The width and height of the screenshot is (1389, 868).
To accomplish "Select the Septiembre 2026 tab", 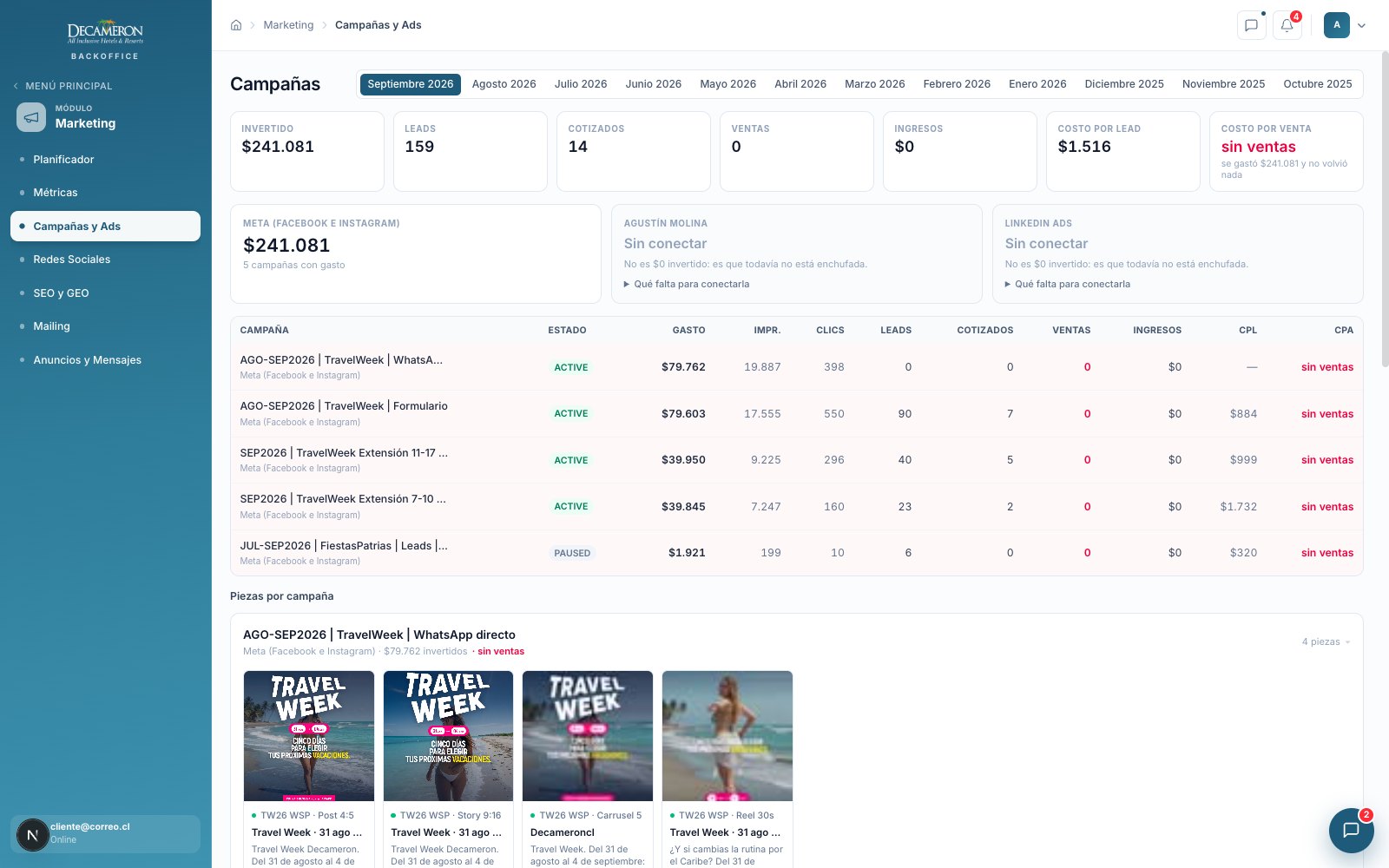I will pyautogui.click(x=410, y=84).
